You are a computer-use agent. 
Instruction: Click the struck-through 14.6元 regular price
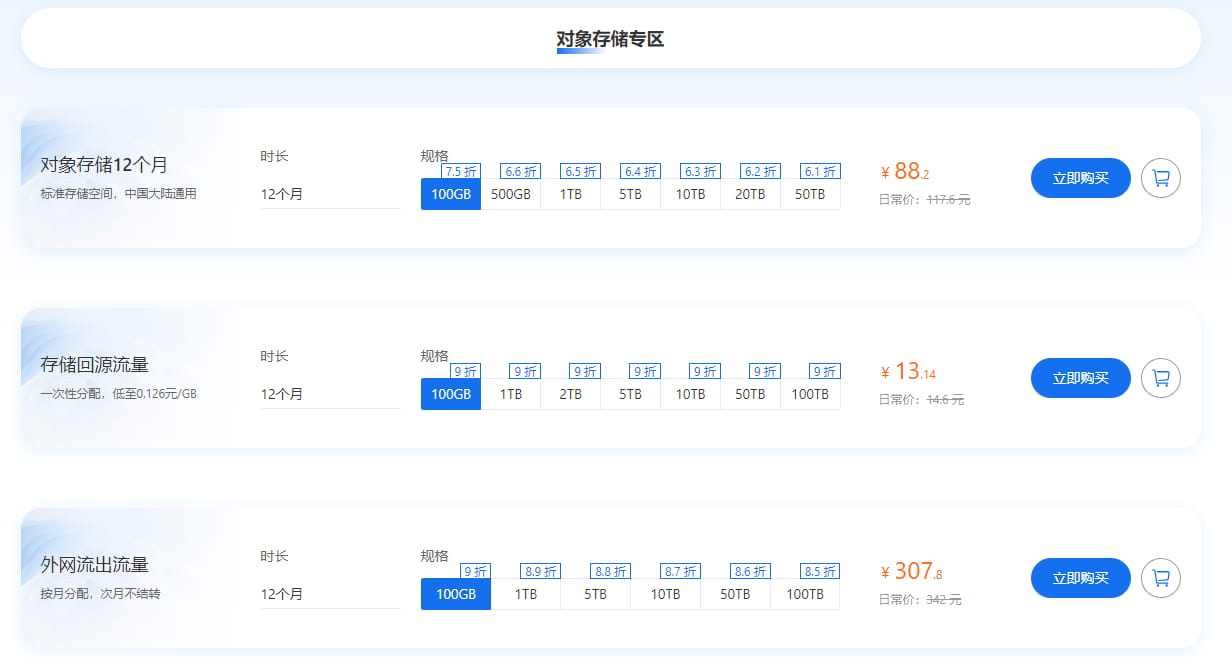[x=945, y=400]
